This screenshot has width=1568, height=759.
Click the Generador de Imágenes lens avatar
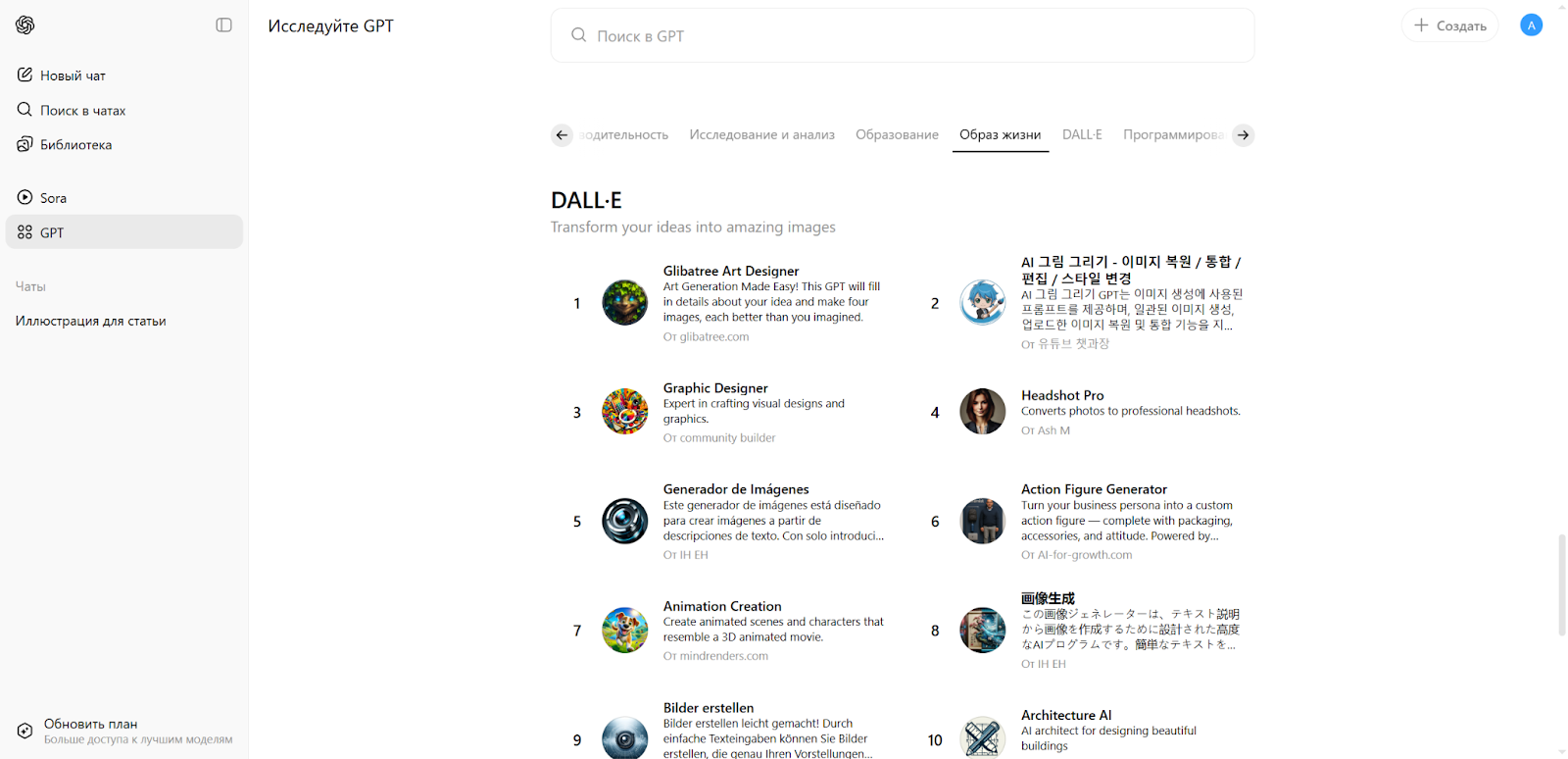tap(625, 522)
